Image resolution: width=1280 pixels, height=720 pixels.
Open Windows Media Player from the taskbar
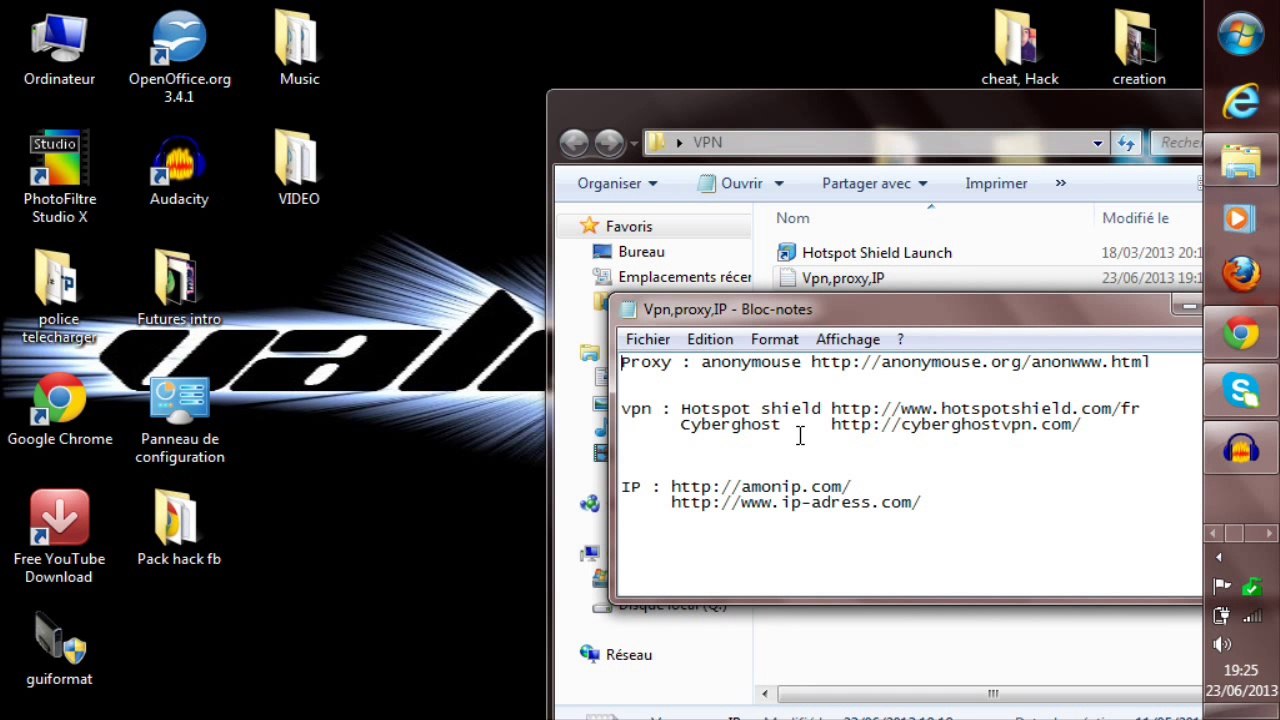1241,218
